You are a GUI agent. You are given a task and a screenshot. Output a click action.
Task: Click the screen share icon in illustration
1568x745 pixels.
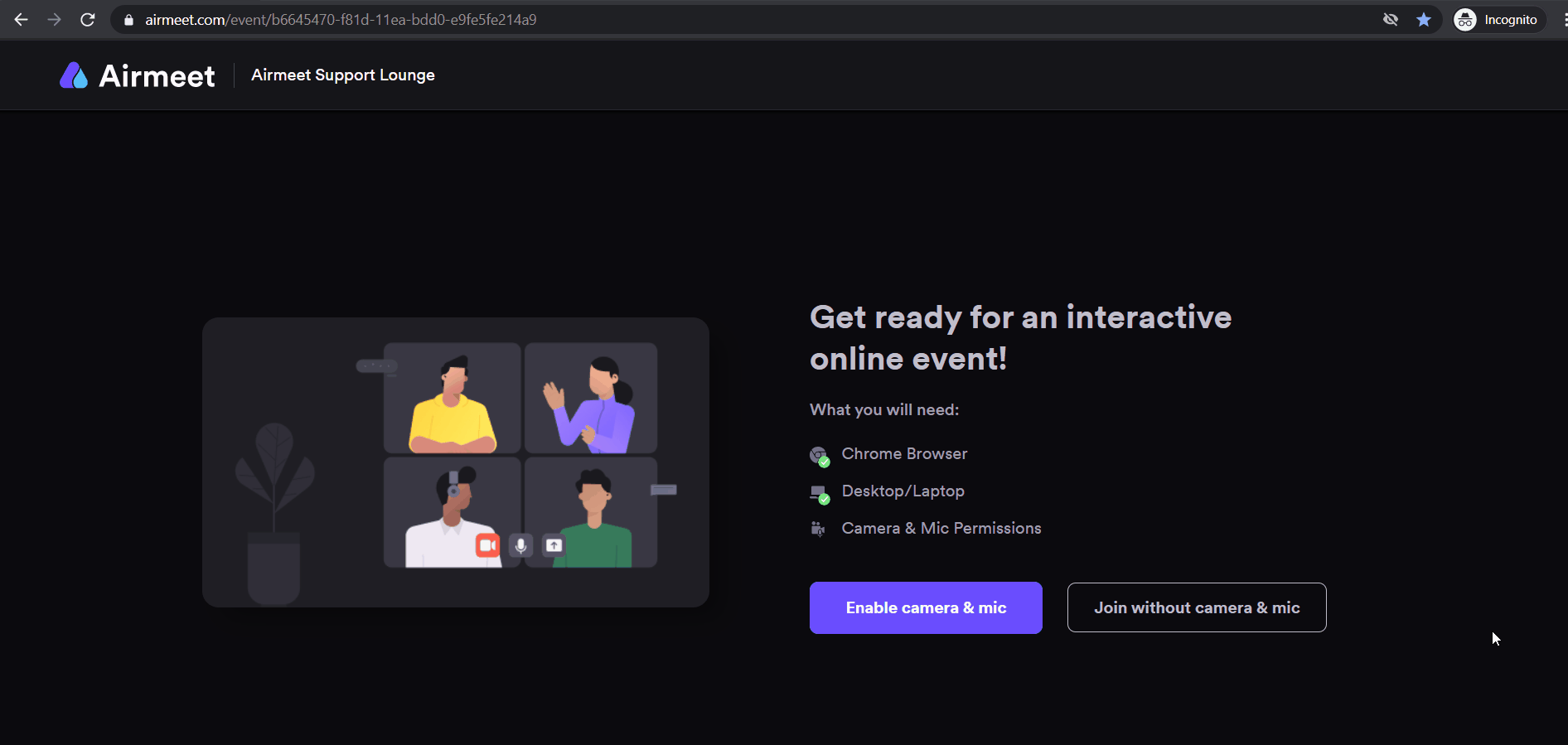pos(554,545)
